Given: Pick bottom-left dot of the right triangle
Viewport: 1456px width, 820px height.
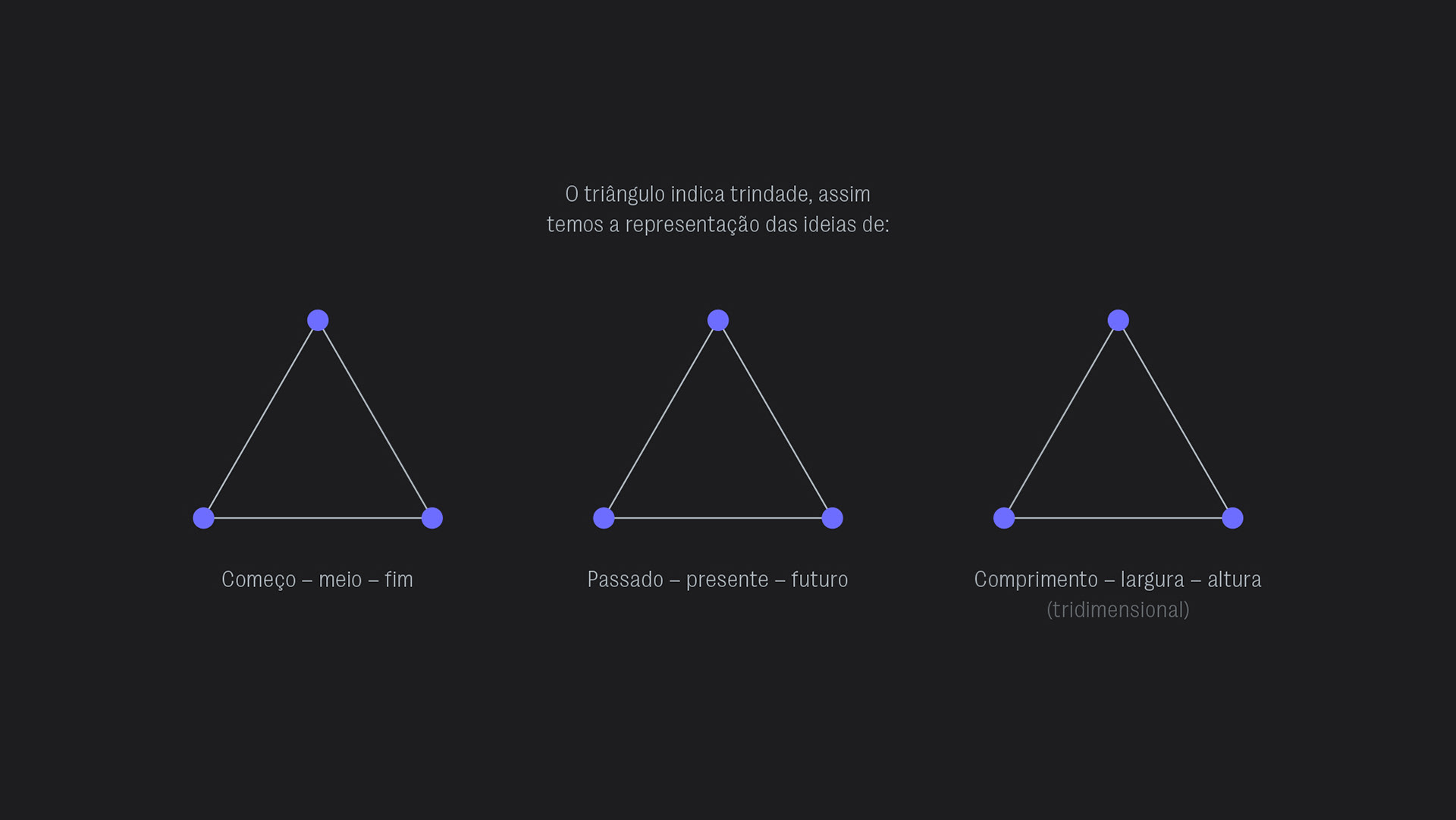Looking at the screenshot, I should click(1004, 518).
